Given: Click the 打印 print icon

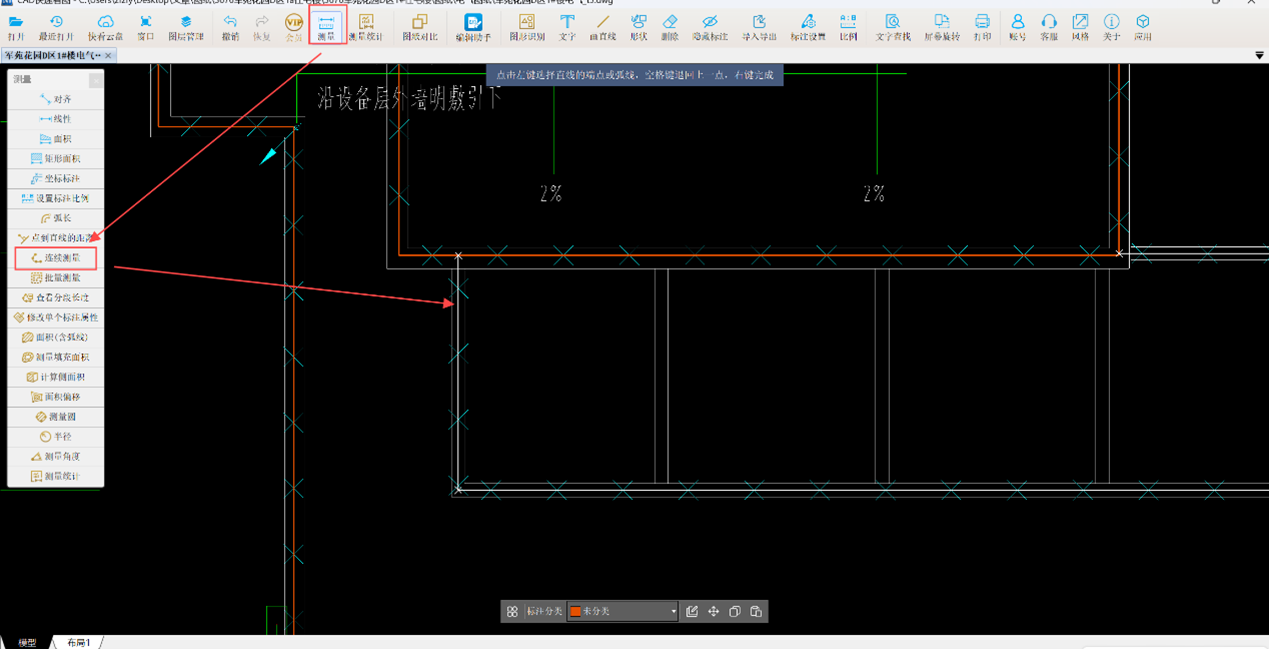Looking at the screenshot, I should [982, 27].
